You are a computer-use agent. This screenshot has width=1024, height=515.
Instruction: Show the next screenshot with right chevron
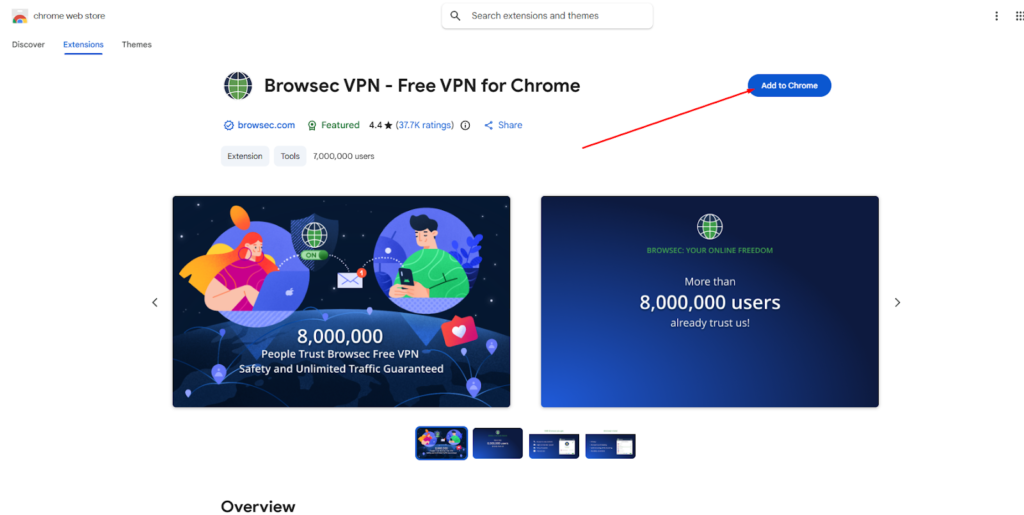click(897, 302)
